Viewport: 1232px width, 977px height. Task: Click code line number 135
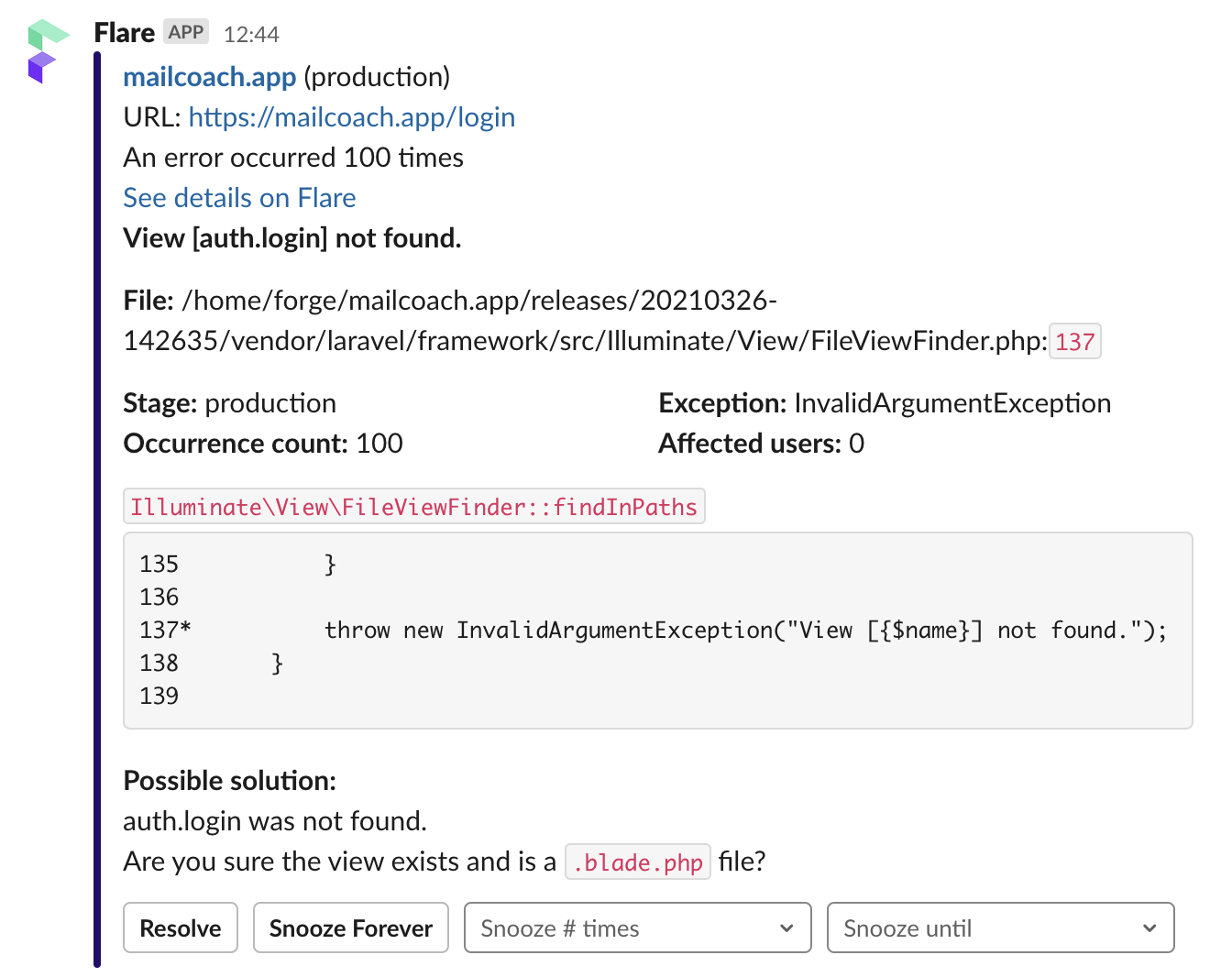pos(159,565)
